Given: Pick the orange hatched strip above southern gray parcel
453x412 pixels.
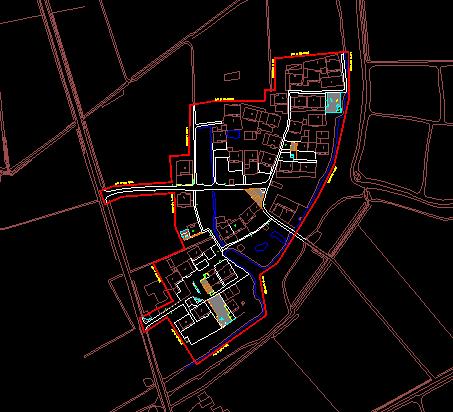Looking at the screenshot, I should pyautogui.click(x=207, y=286).
